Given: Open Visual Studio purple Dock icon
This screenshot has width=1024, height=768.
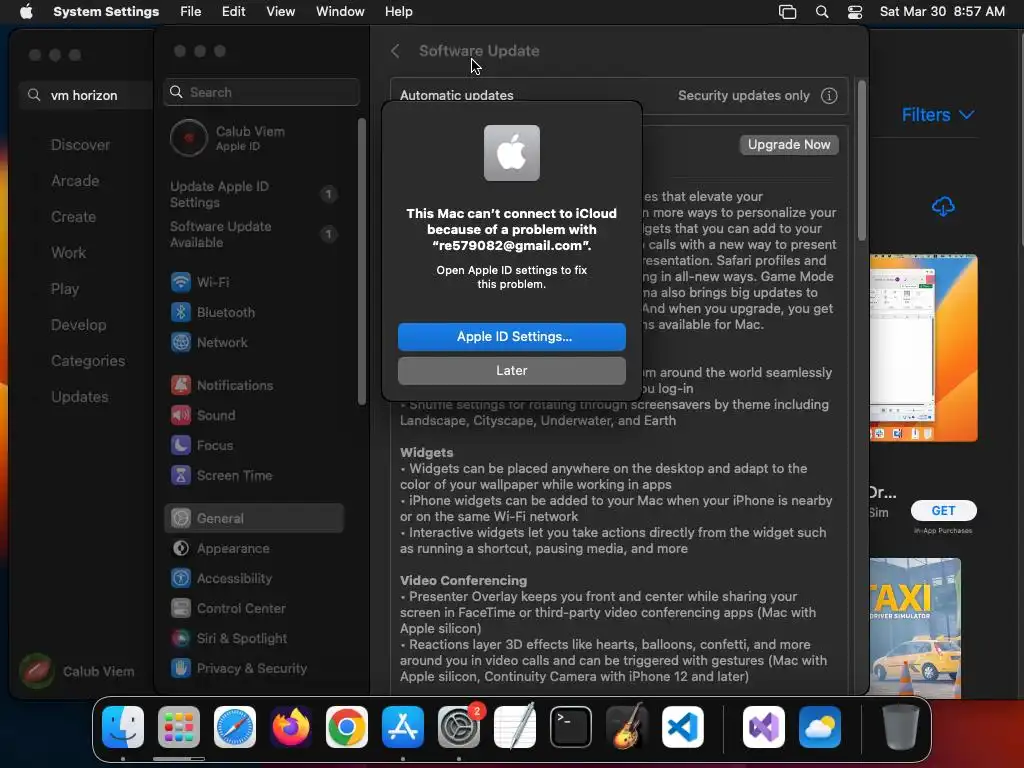Looking at the screenshot, I should click(x=764, y=727).
